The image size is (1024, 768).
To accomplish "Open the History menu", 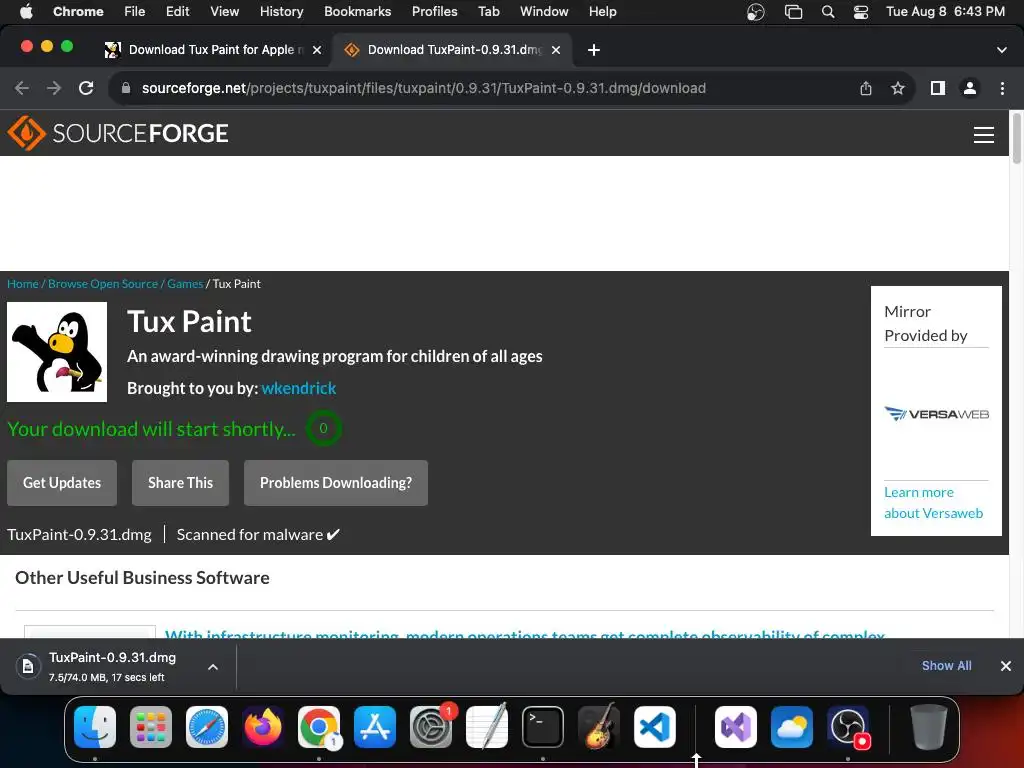I will (281, 11).
